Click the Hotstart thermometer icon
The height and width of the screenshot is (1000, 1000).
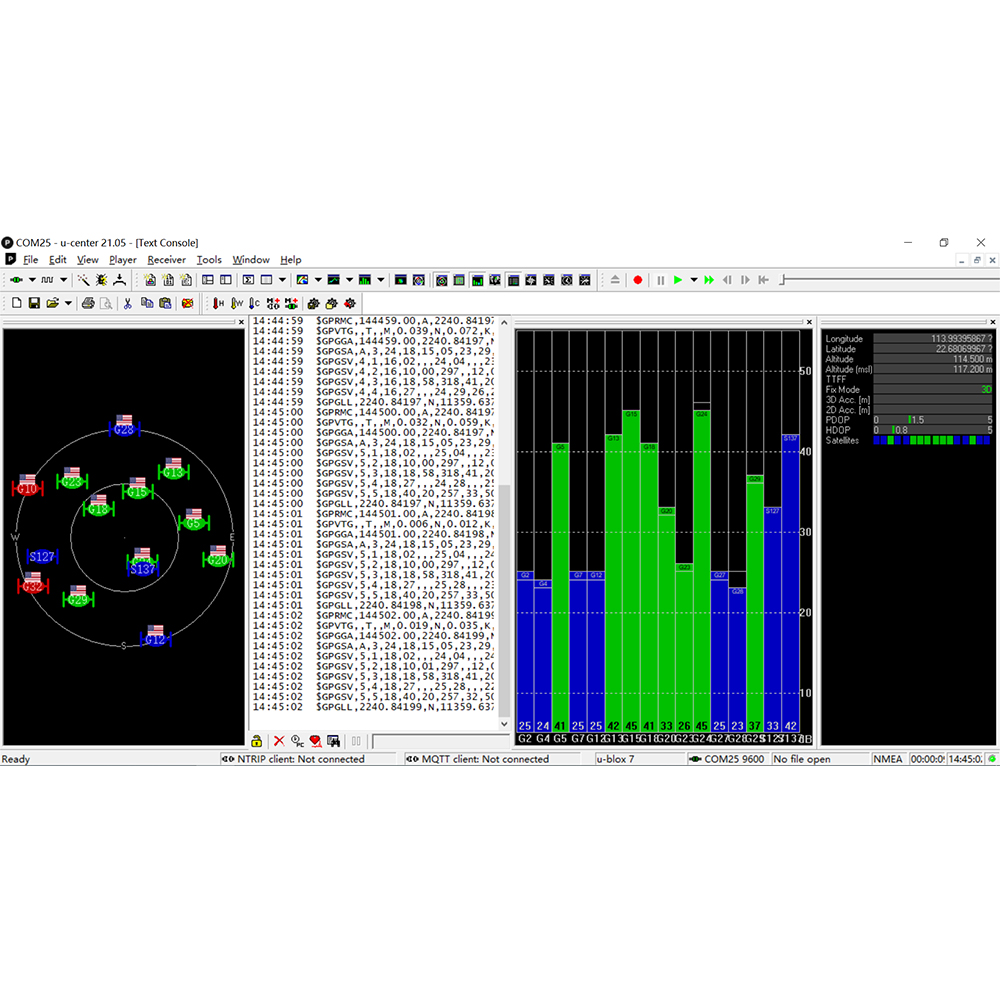point(219,303)
